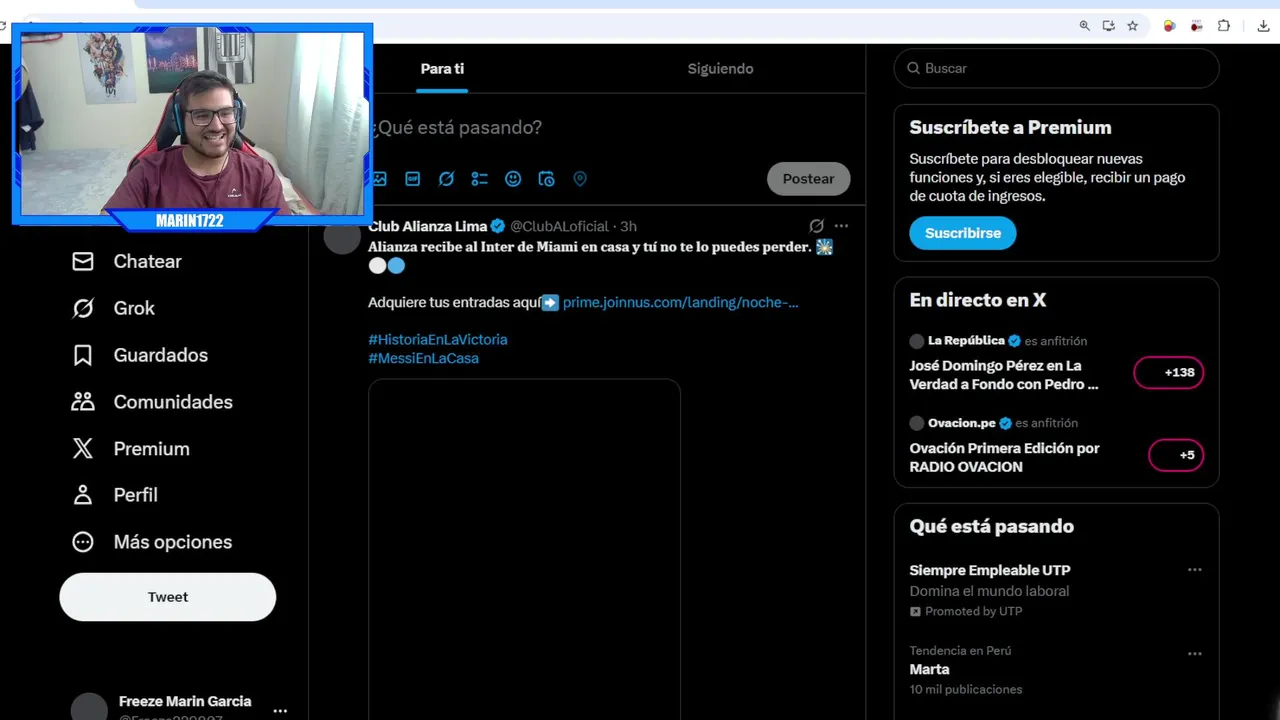Open Guardados bookmarks

point(140,355)
